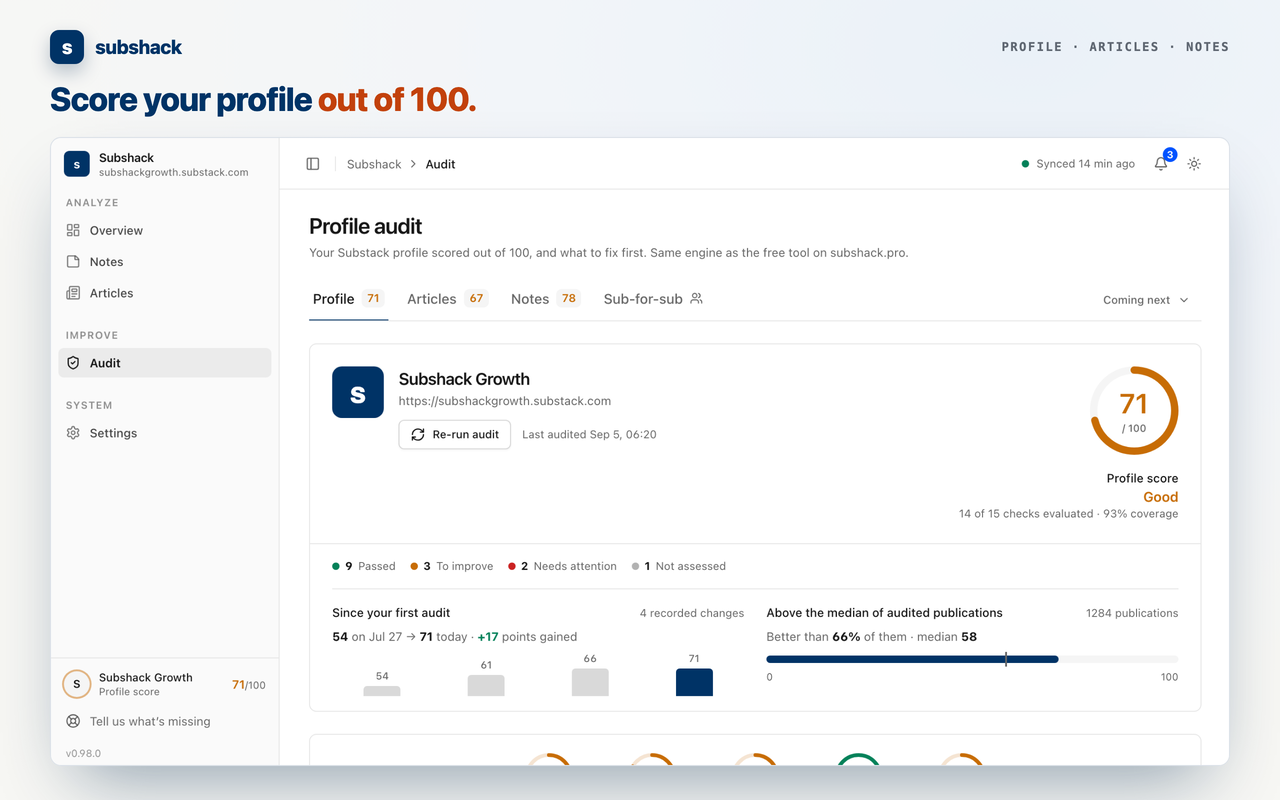1280x800 pixels.
Task: Open the Sub-for-sub tab
Action: click(x=653, y=299)
